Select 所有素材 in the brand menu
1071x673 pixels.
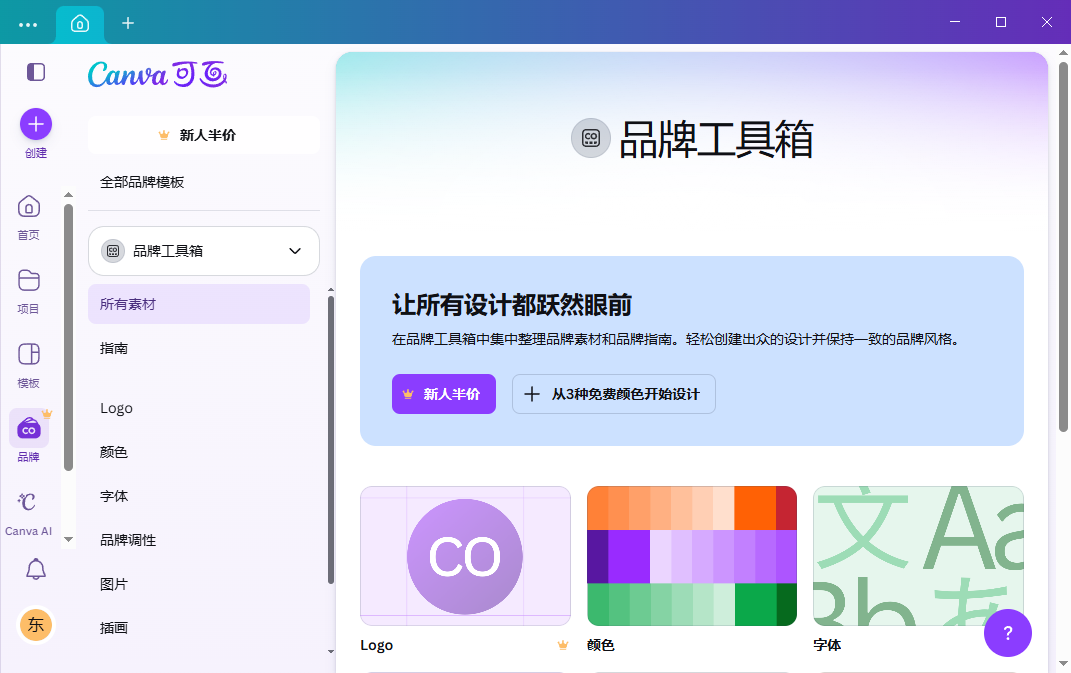tap(198, 304)
